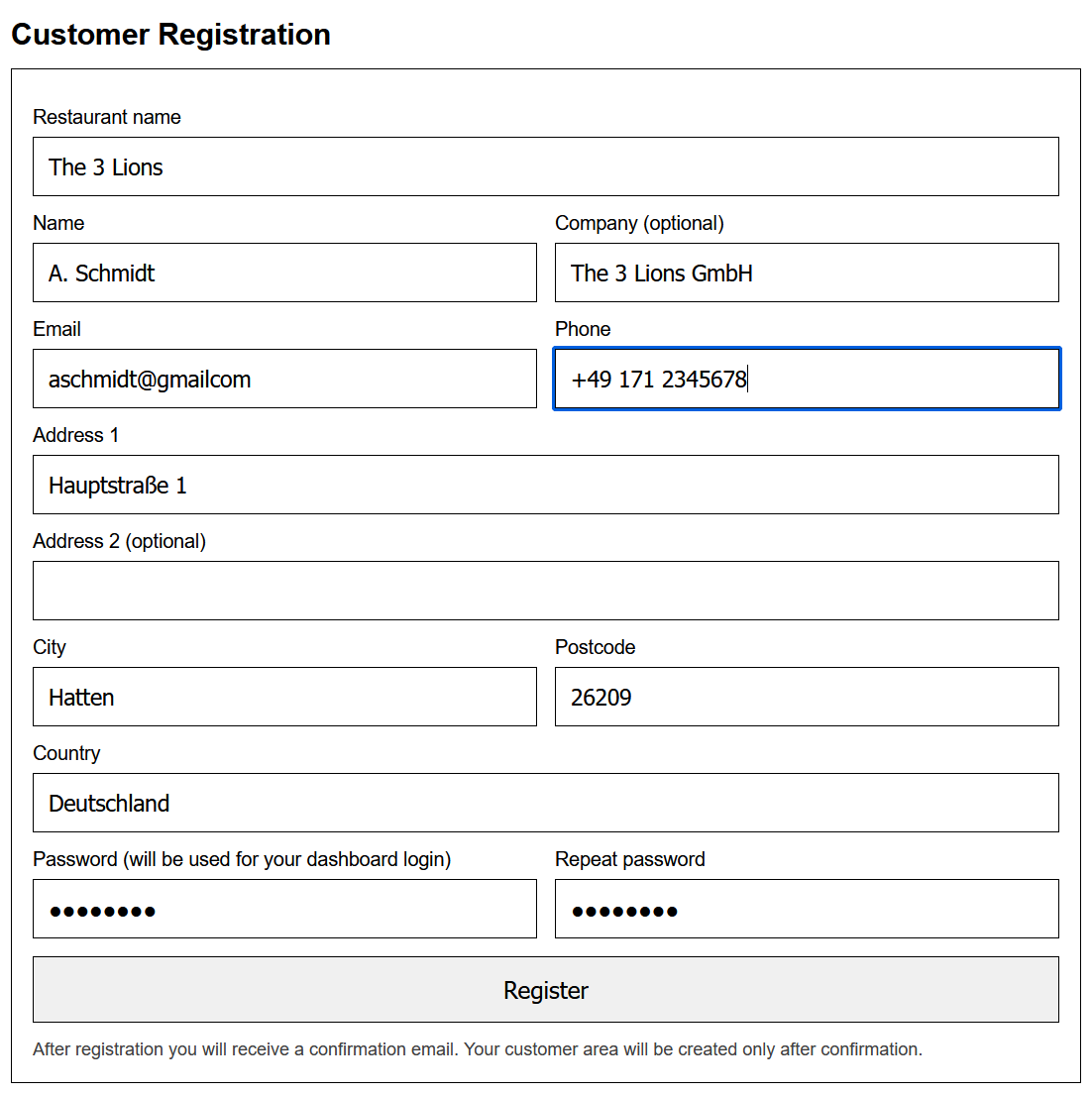Click the "Restaurant name" label text
Screen dimensions: 1092x1095
[107, 117]
